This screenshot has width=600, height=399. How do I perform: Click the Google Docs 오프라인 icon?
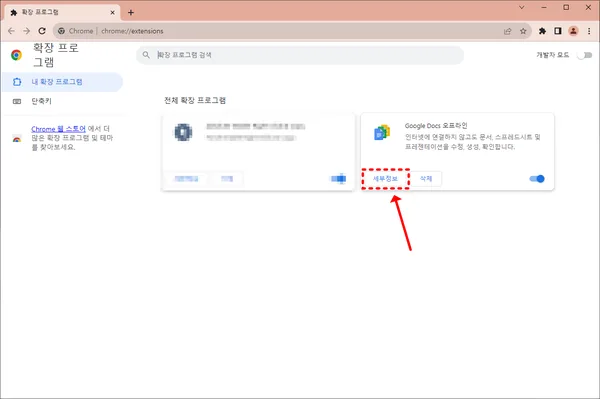(382, 132)
